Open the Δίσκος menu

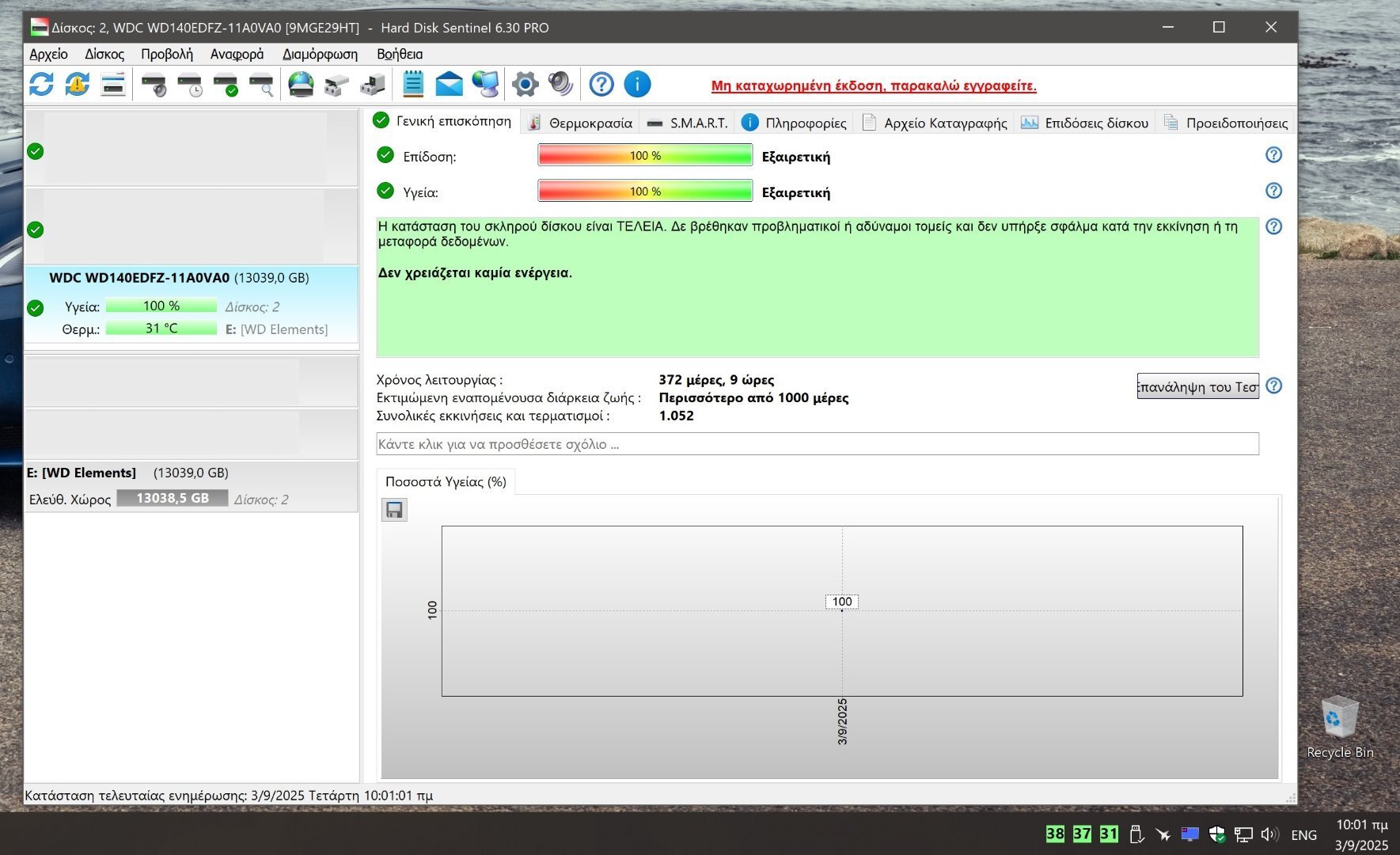[x=104, y=54]
